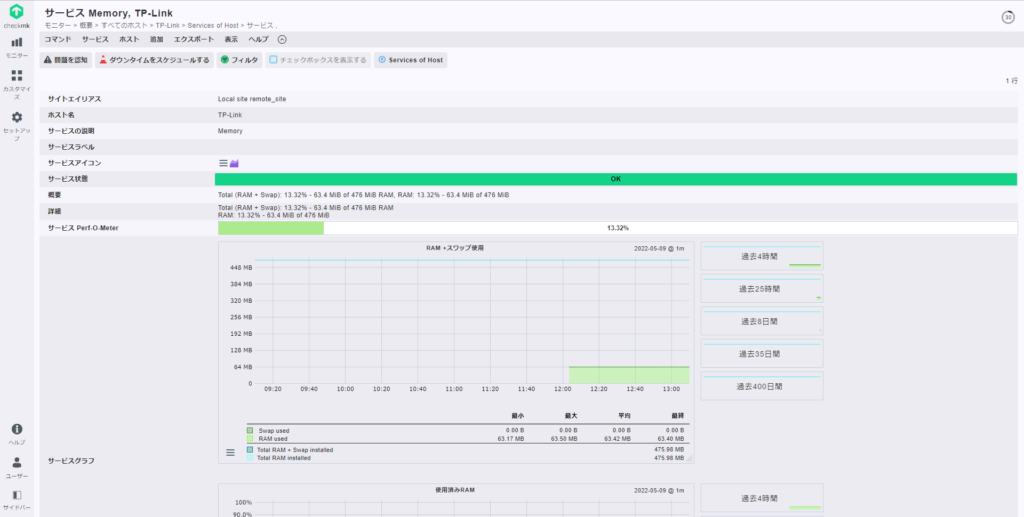
Task: Toggle チェックボックスを表示する
Action: click(x=318, y=60)
